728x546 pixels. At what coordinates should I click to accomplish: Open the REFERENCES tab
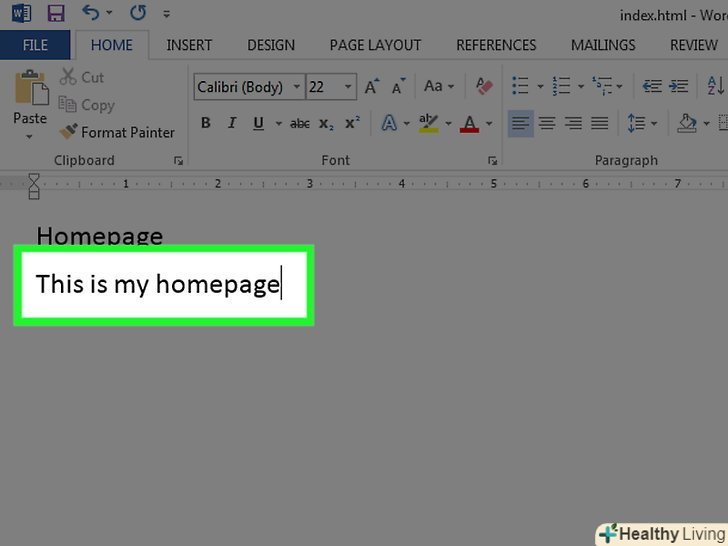496,45
